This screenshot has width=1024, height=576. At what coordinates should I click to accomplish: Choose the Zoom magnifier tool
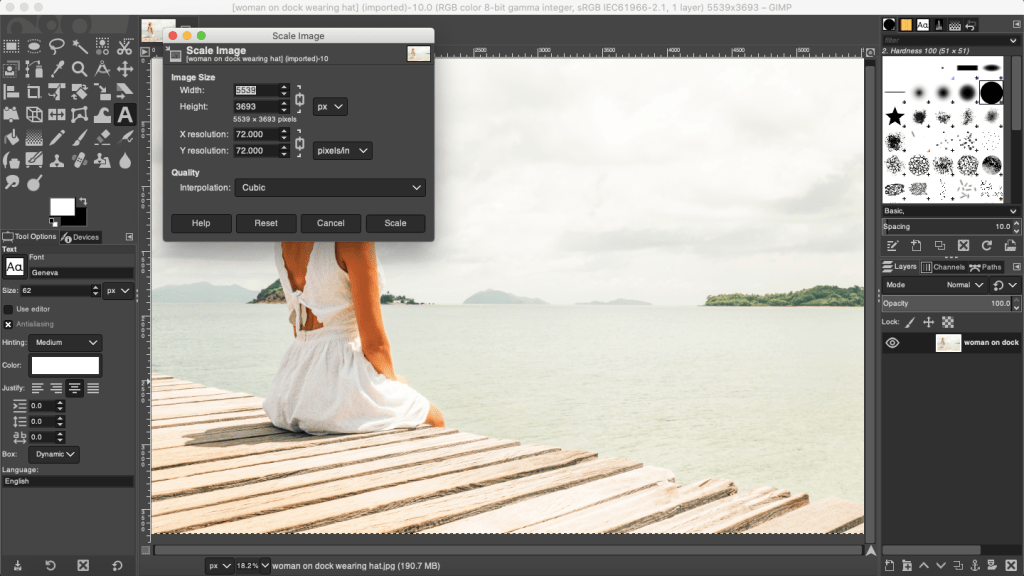79,69
